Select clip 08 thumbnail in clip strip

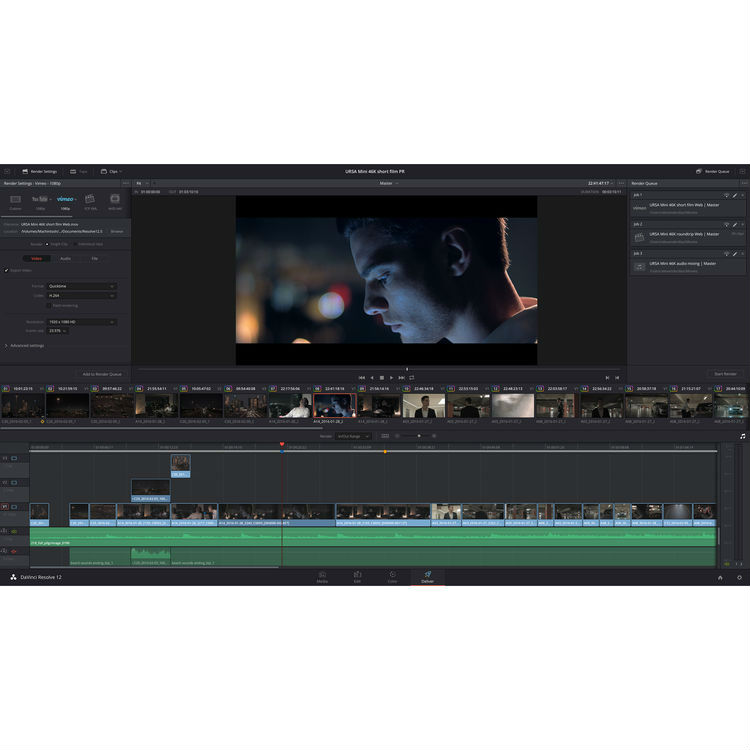pos(335,405)
